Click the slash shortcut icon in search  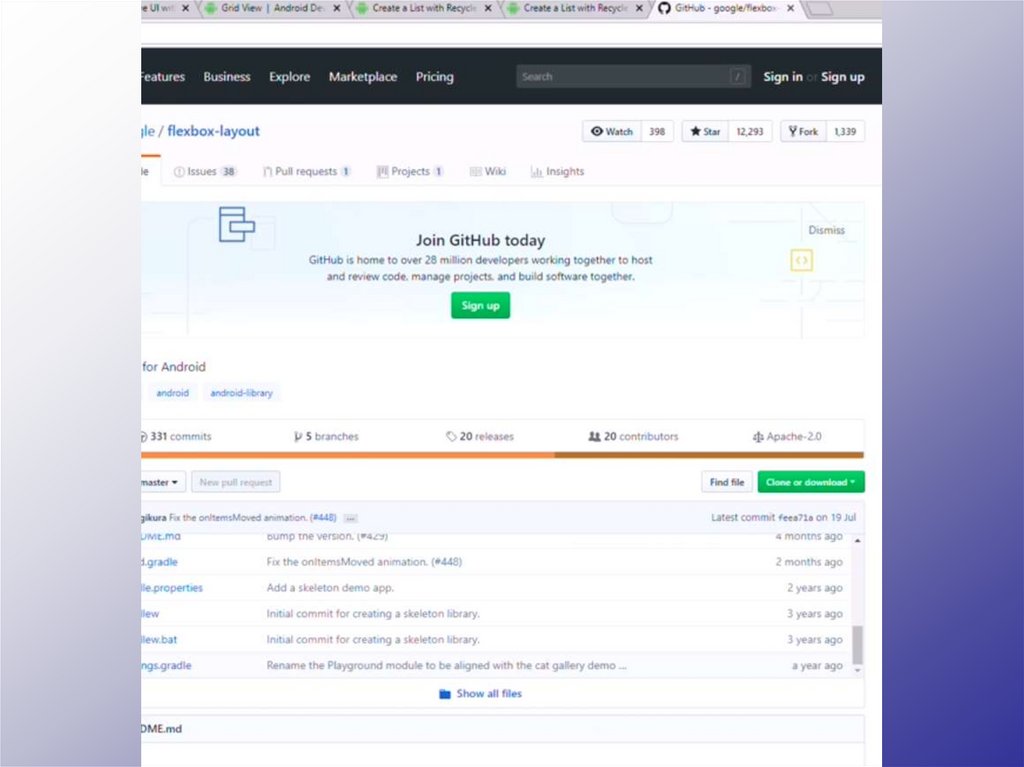[x=737, y=76]
